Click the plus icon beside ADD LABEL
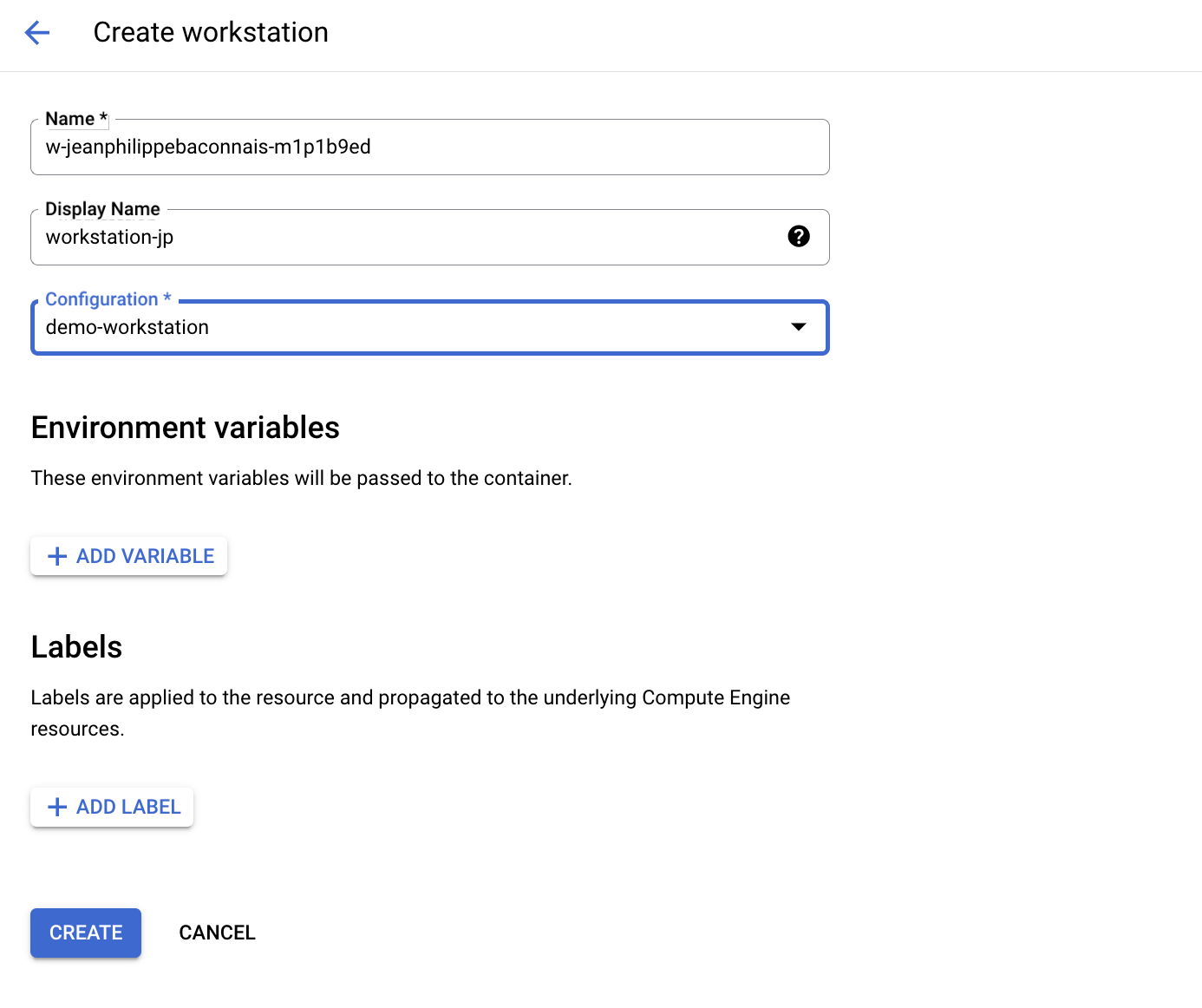This screenshot has height=1008, width=1202. (57, 807)
